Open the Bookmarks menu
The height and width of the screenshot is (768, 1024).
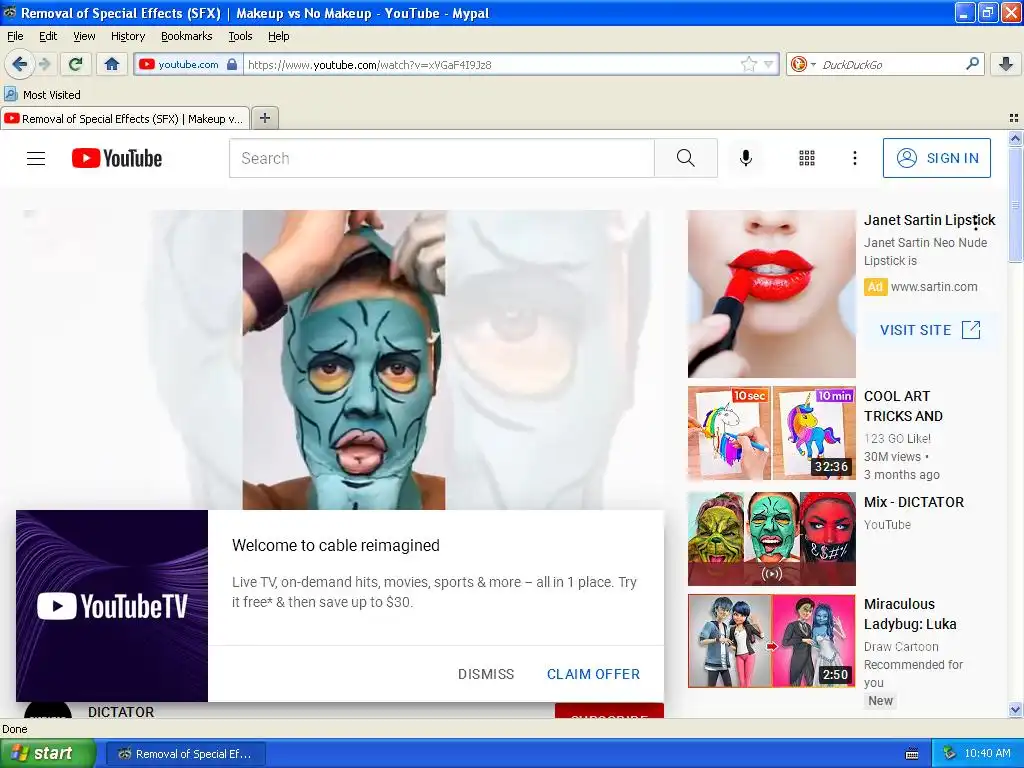pos(186,36)
